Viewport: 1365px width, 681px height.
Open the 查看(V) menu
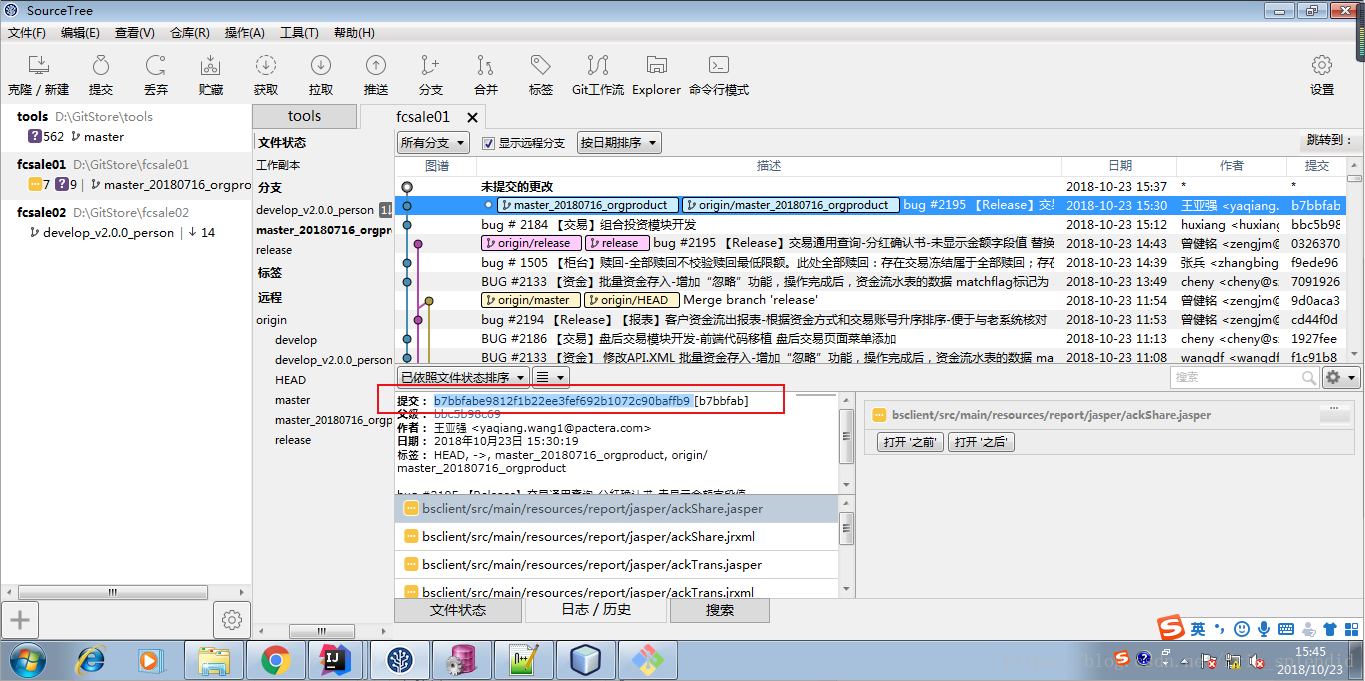click(x=135, y=33)
